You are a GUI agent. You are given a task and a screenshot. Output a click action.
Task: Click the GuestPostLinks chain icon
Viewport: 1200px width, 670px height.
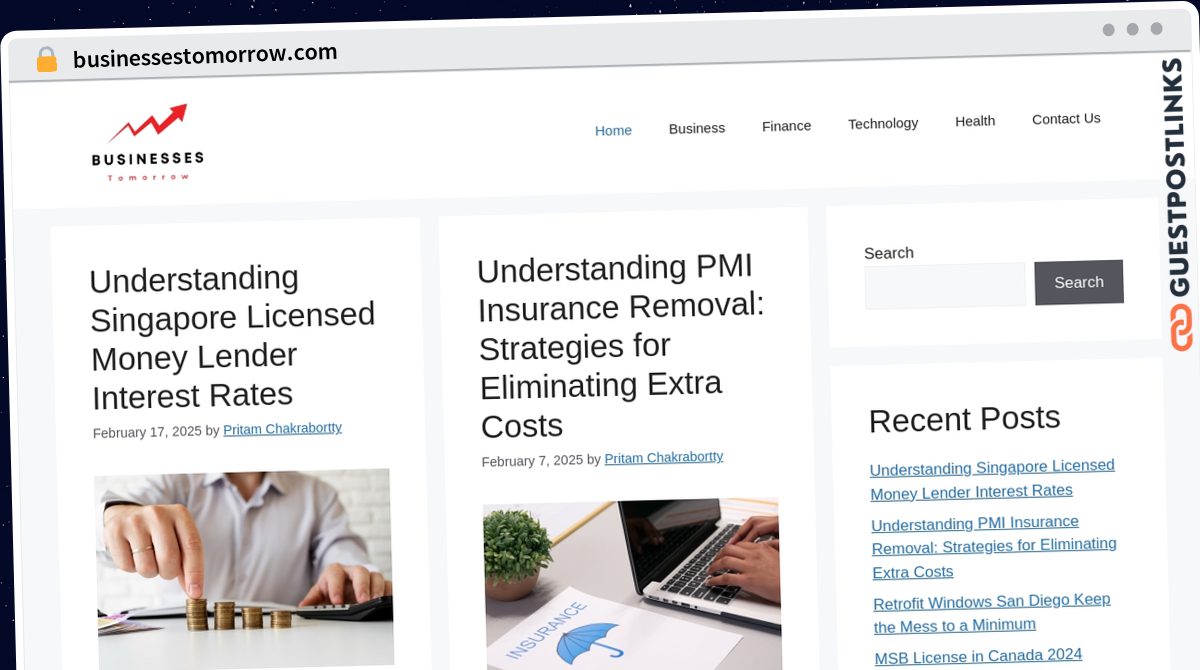click(x=1181, y=327)
